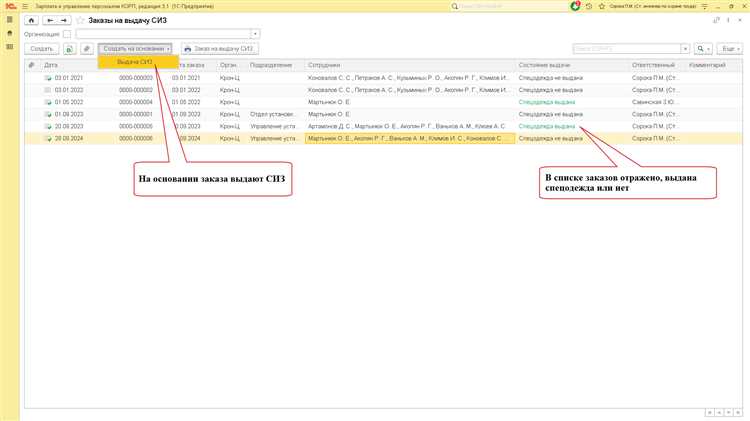Screen dimensions: 750x421
Task: Go forward with the right arrow
Action: pyautogui.click(x=64, y=20)
